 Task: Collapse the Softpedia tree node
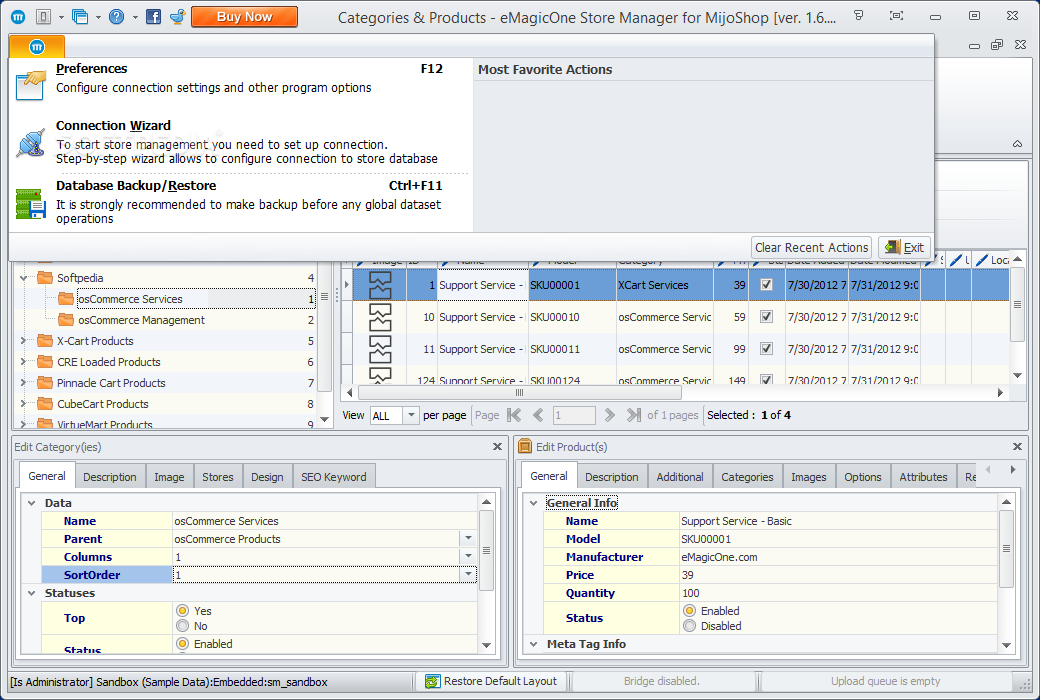pos(24,278)
